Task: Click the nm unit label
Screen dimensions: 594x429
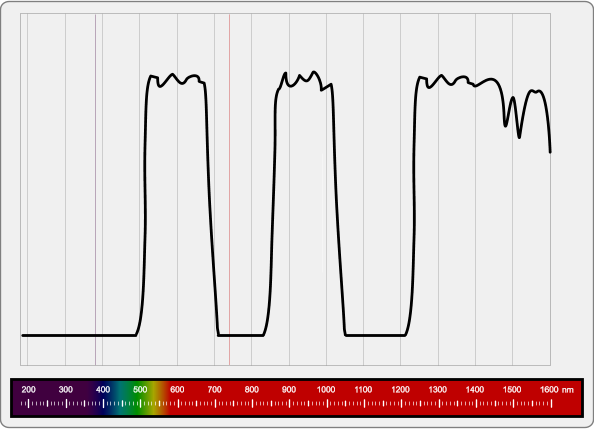Action: coord(568,390)
